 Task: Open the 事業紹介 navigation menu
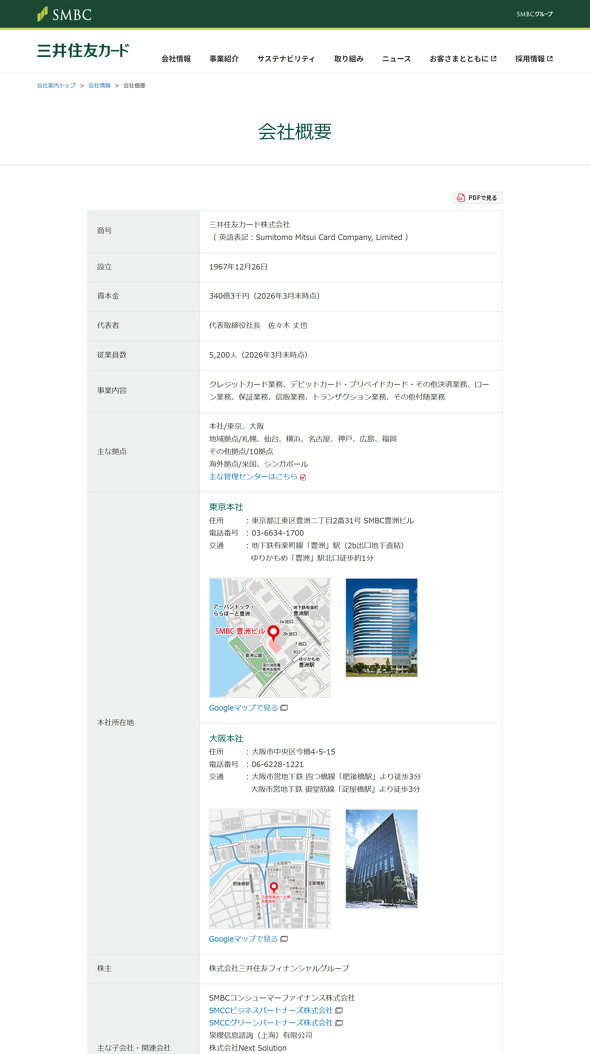[224, 58]
